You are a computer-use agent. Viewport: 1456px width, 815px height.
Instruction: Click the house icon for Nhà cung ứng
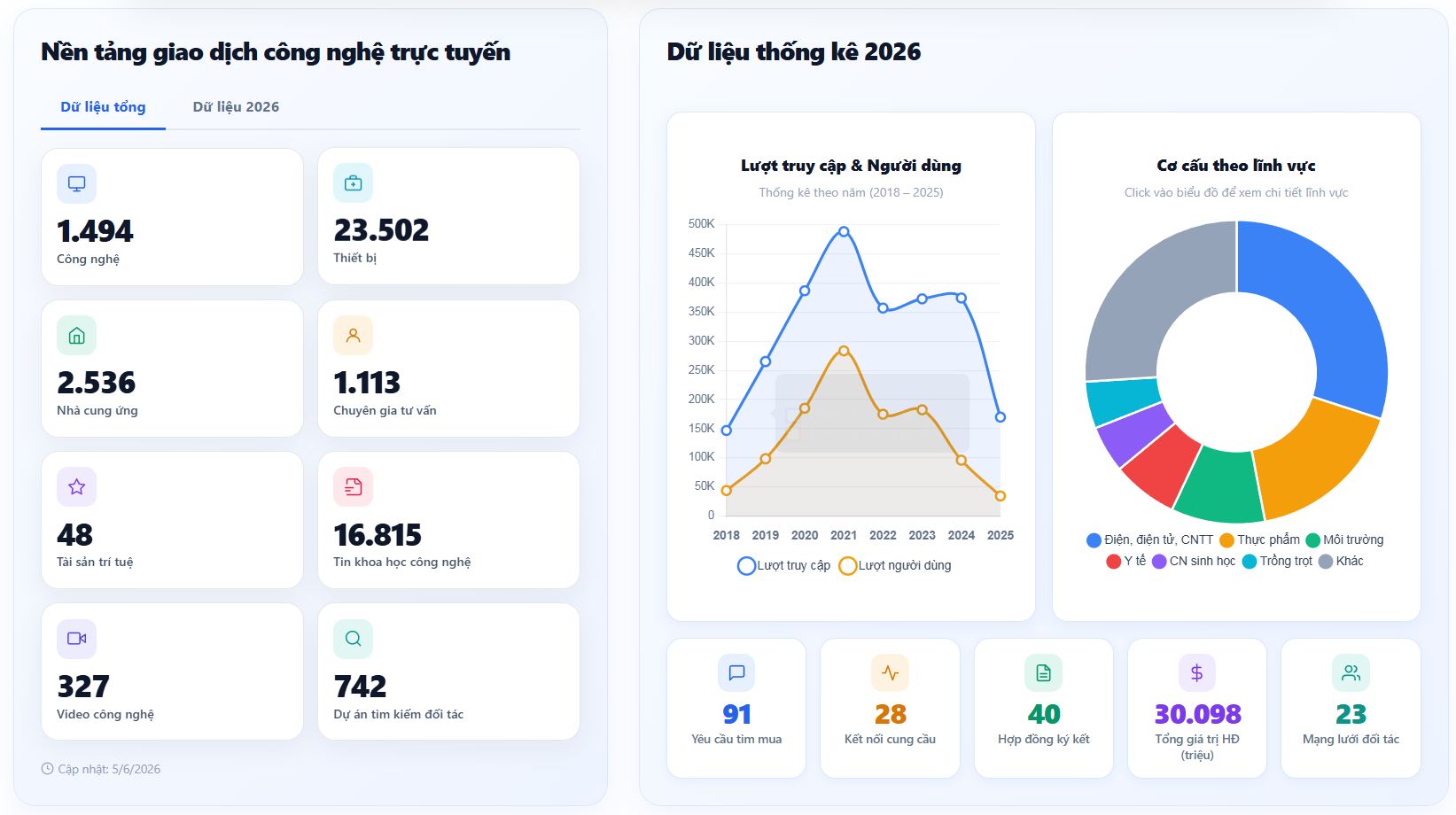[x=77, y=336]
